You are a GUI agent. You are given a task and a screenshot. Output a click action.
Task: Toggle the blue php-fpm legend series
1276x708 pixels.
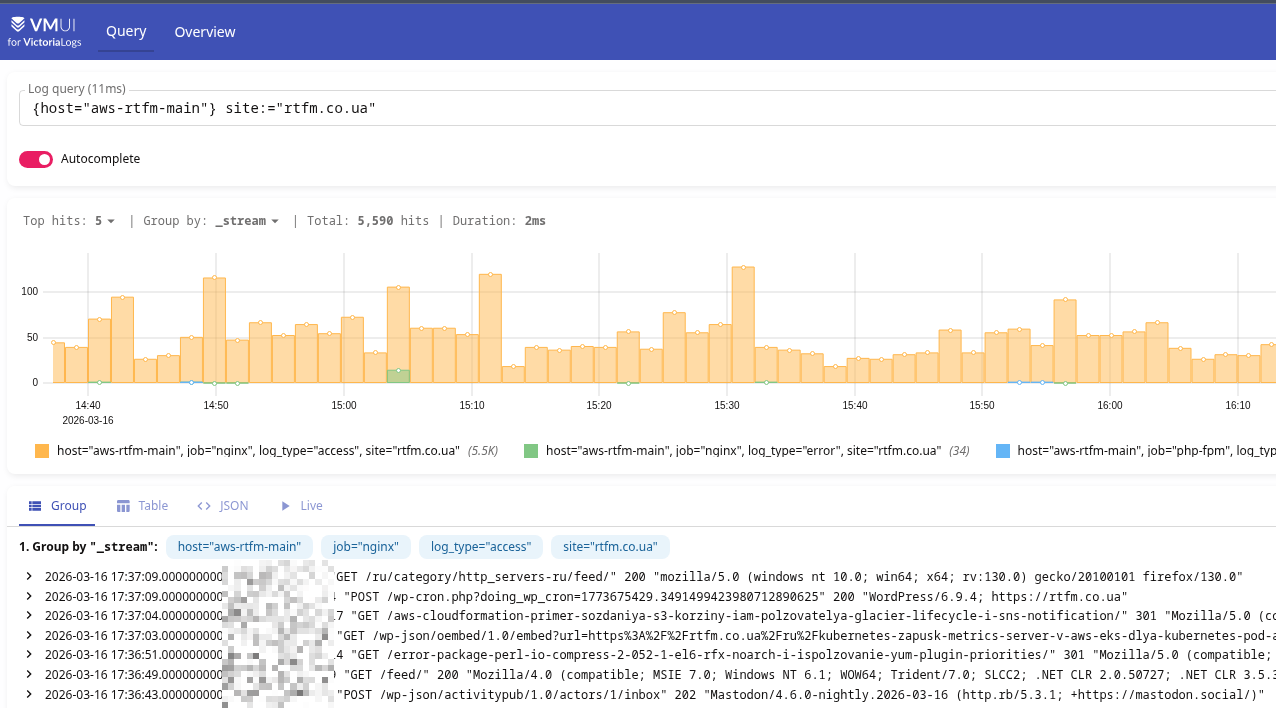pyautogui.click(x=1003, y=451)
